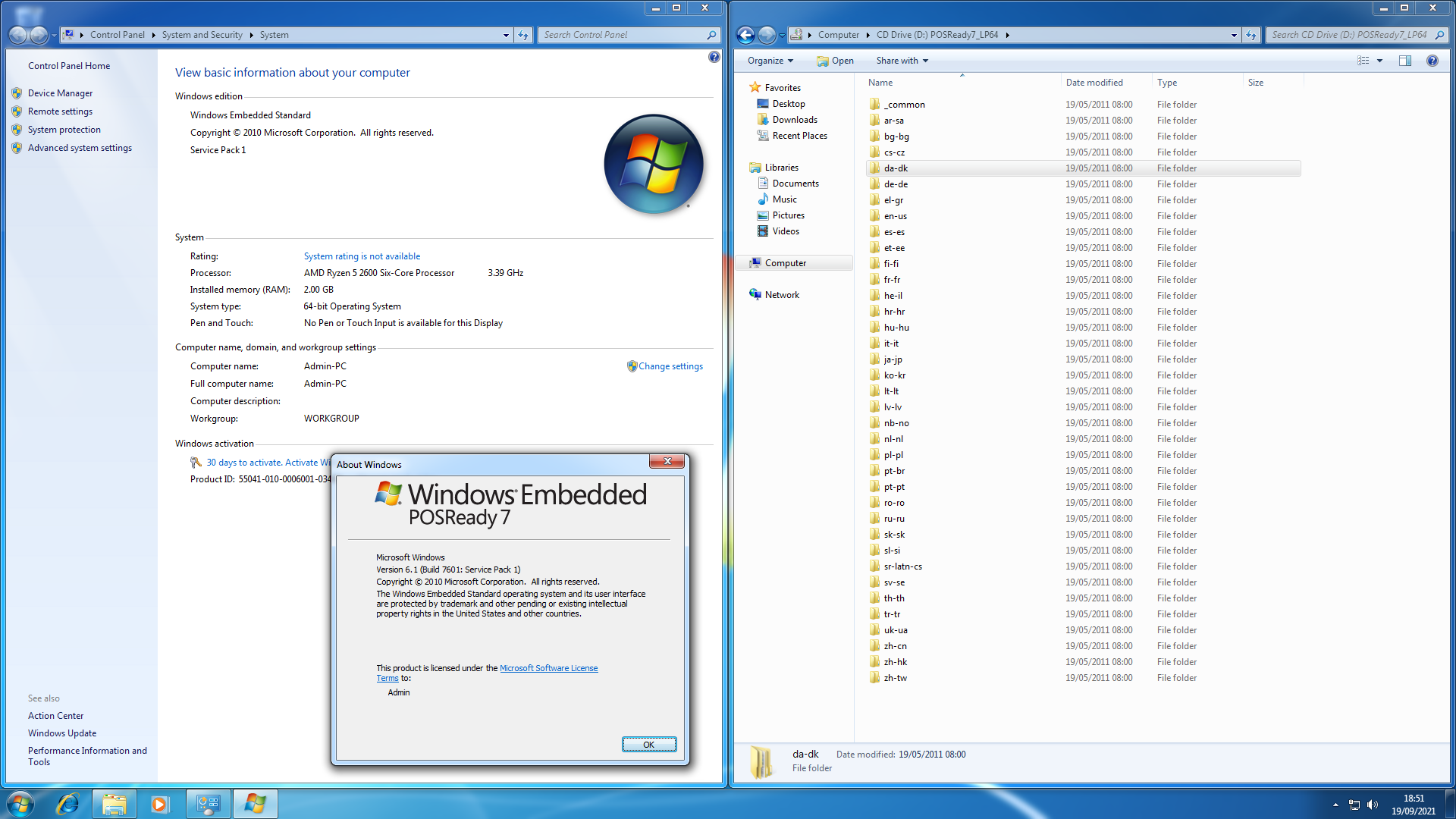Toggle the preview pane in Explorer

pos(1405,61)
